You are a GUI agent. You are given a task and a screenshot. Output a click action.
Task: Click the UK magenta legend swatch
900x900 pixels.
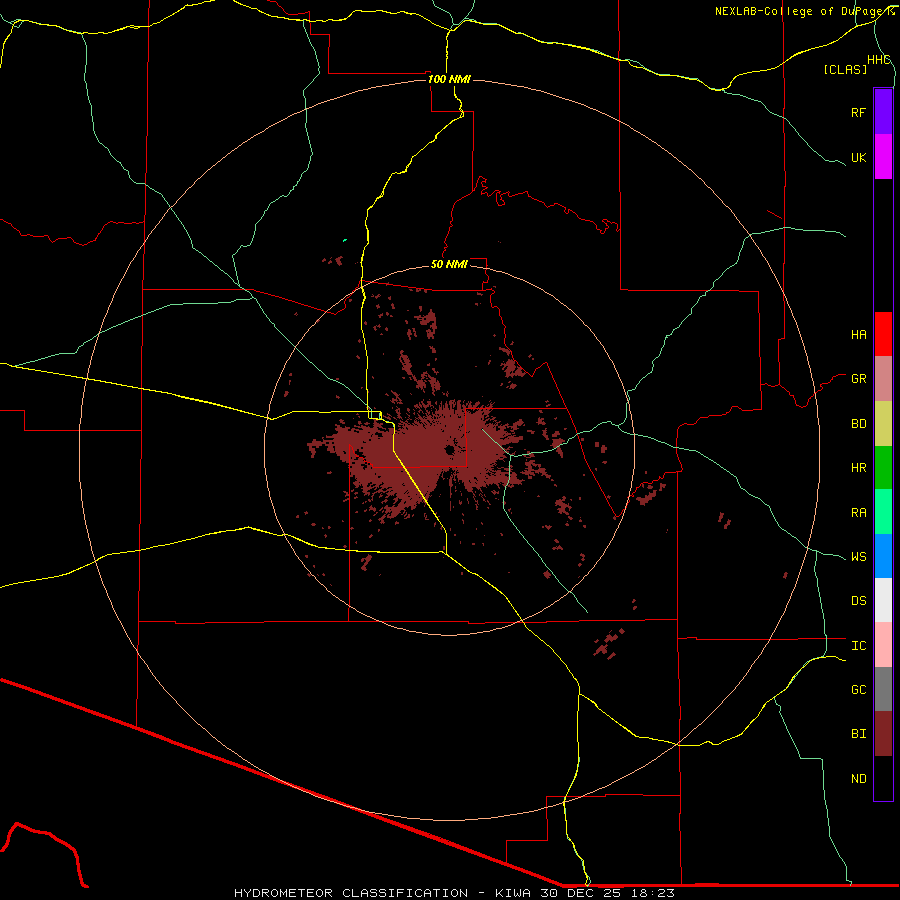pyautogui.click(x=883, y=157)
